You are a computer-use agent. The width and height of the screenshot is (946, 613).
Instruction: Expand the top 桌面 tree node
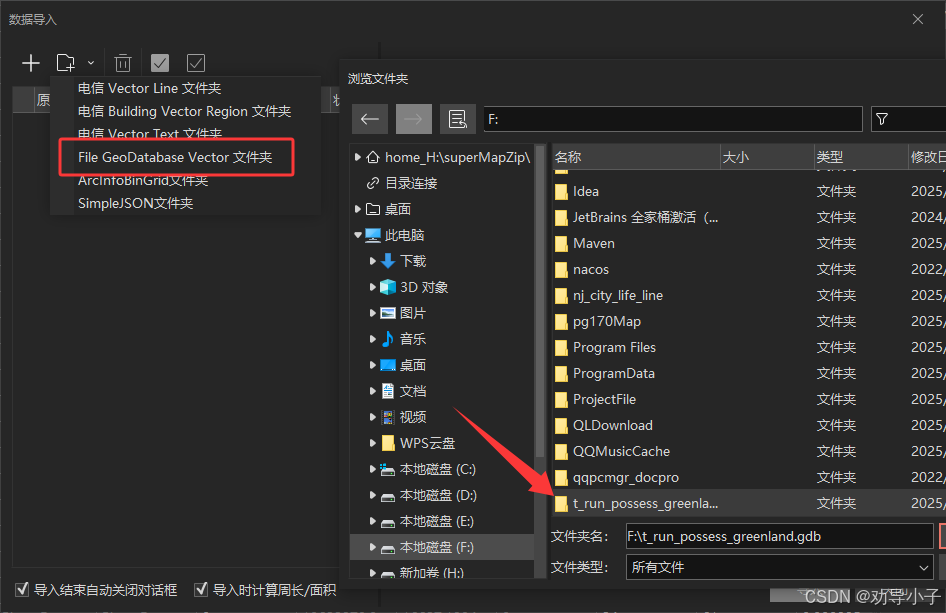pos(358,209)
